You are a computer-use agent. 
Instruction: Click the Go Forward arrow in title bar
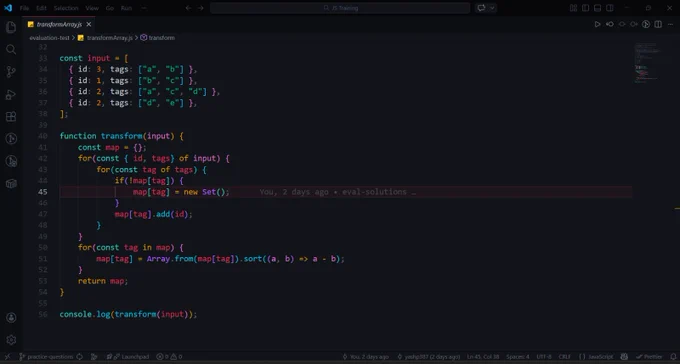pyautogui.click(x=200, y=8)
